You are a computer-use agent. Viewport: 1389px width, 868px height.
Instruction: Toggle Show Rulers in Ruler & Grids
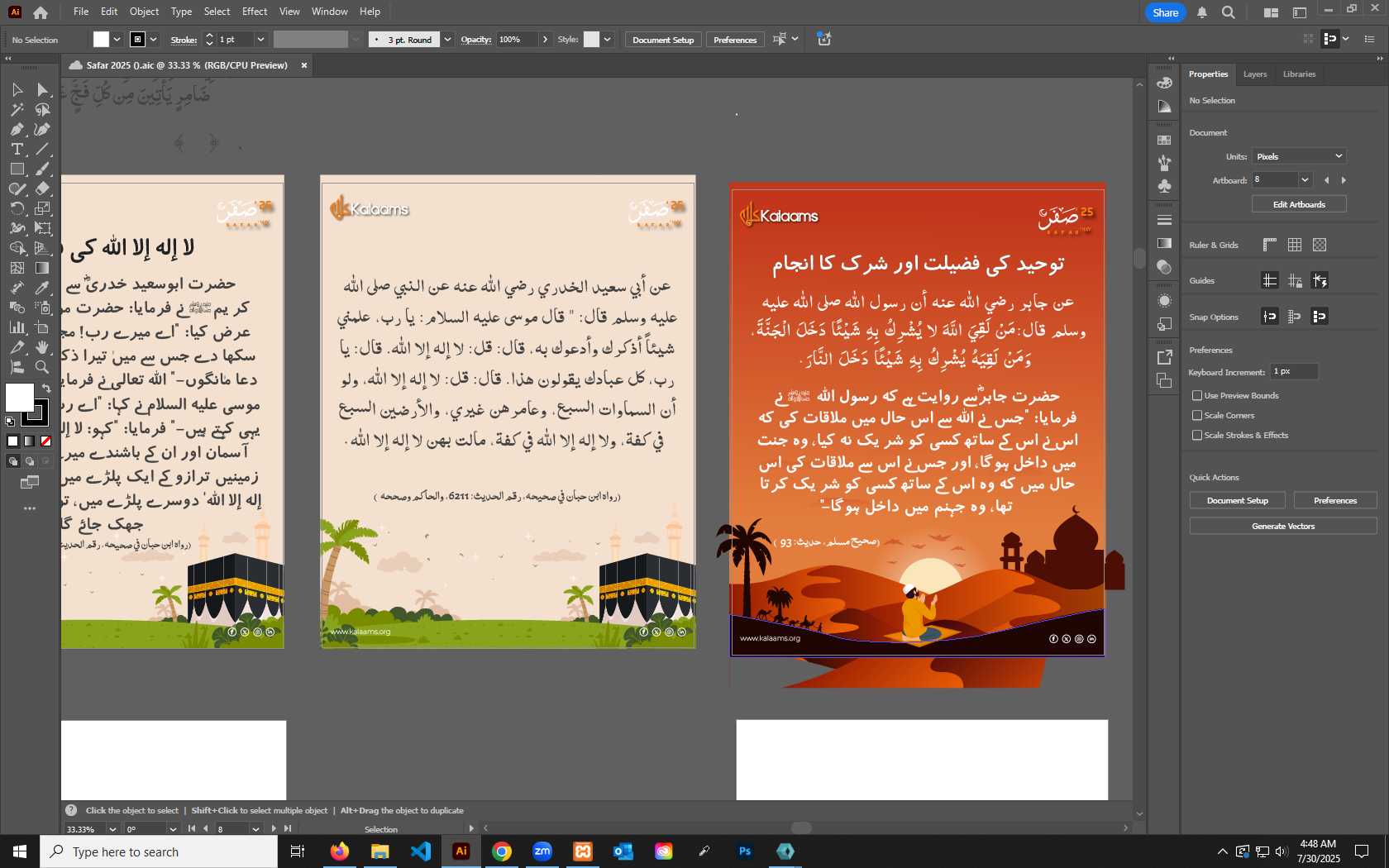pos(1270,245)
